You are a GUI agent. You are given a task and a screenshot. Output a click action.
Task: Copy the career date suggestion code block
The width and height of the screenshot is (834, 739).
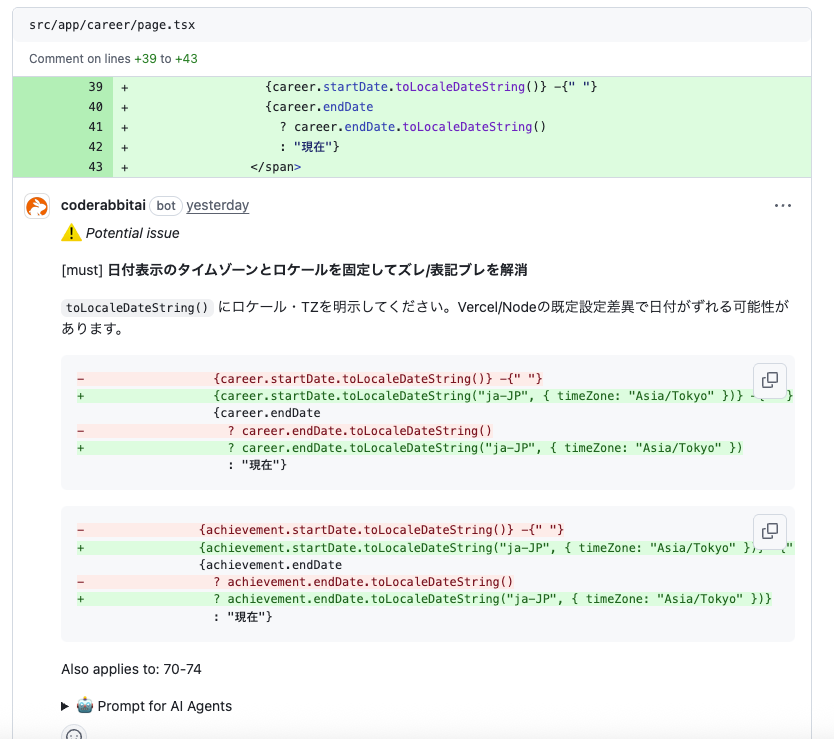click(770, 380)
